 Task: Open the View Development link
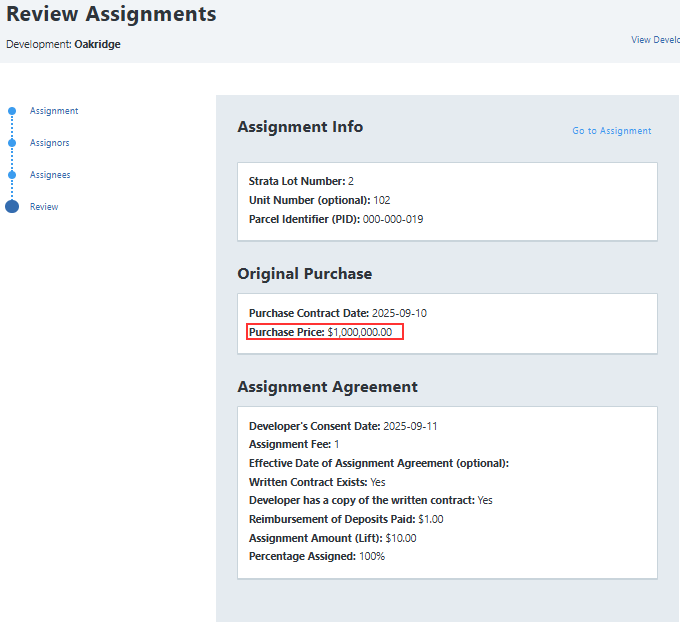click(x=655, y=40)
